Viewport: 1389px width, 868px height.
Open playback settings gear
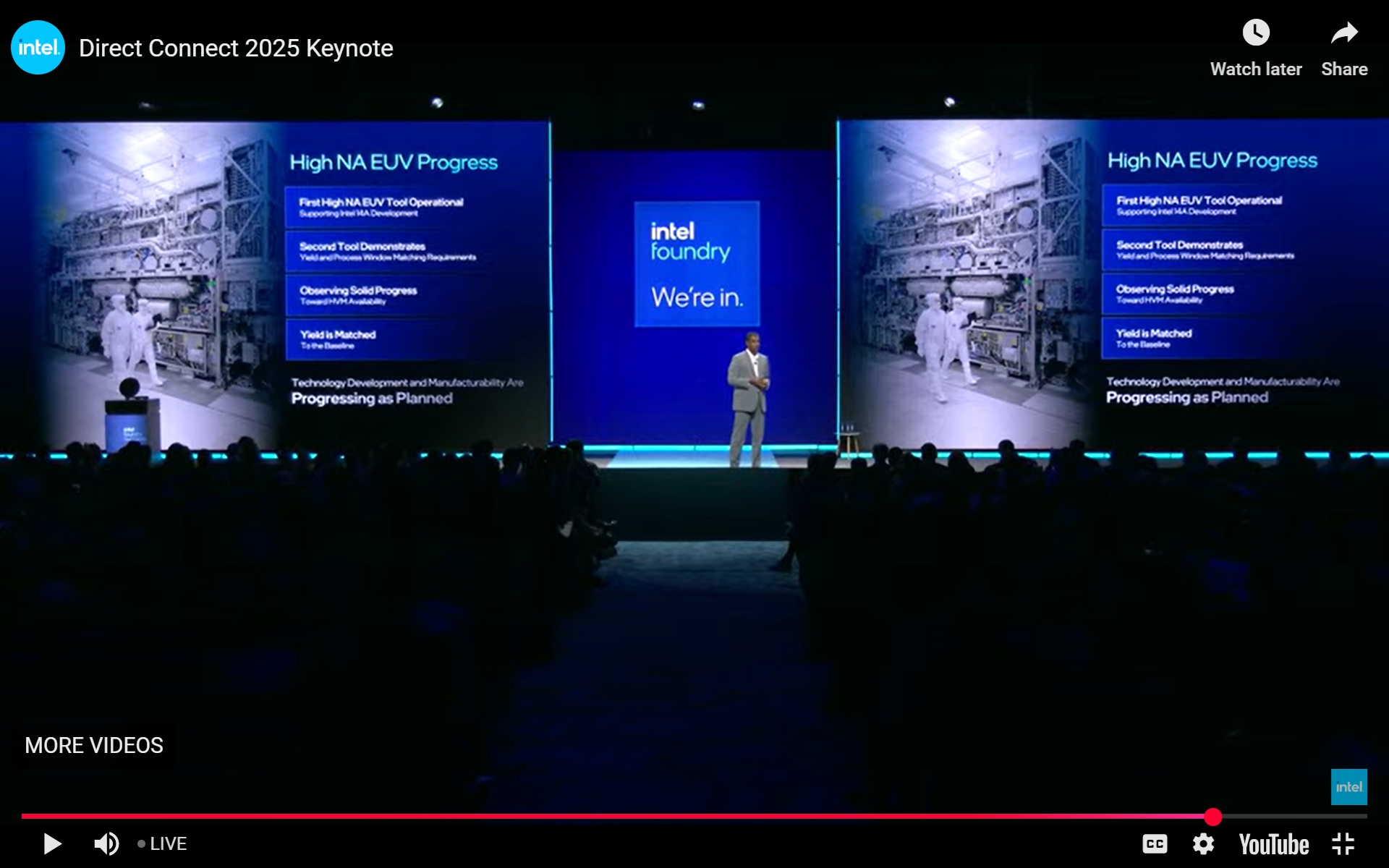[1204, 843]
